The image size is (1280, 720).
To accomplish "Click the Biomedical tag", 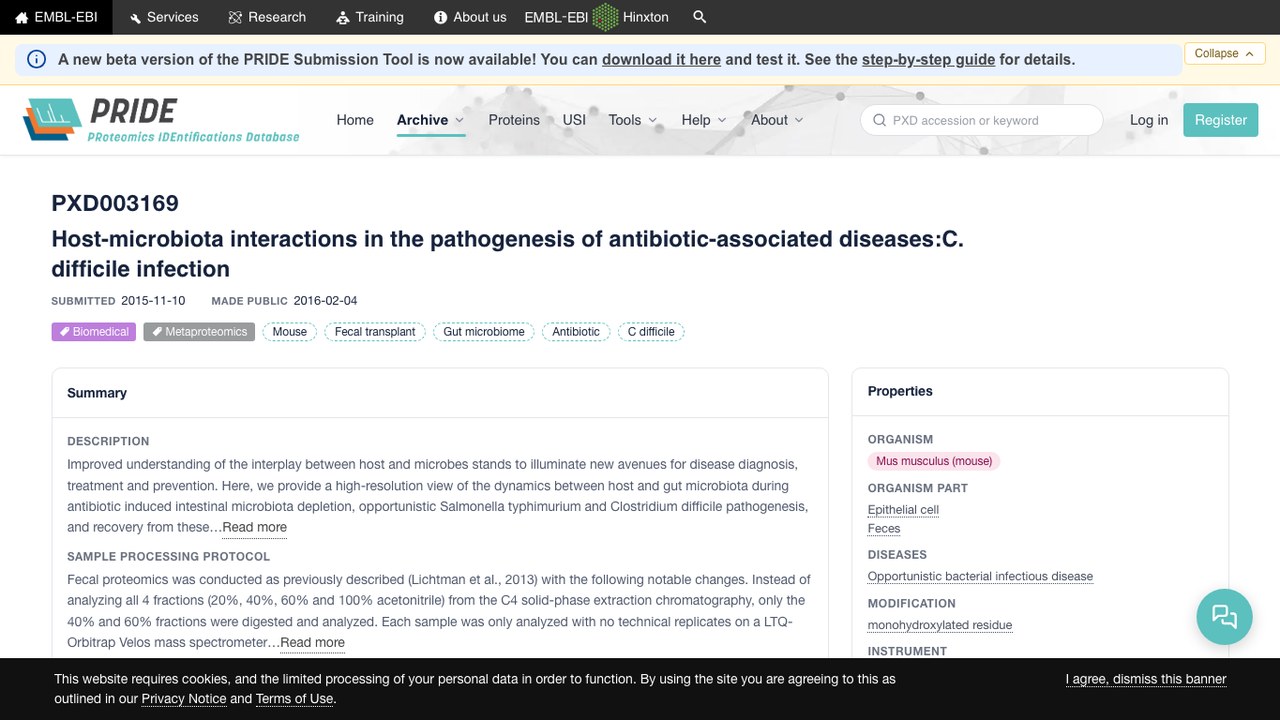I will click(x=94, y=332).
